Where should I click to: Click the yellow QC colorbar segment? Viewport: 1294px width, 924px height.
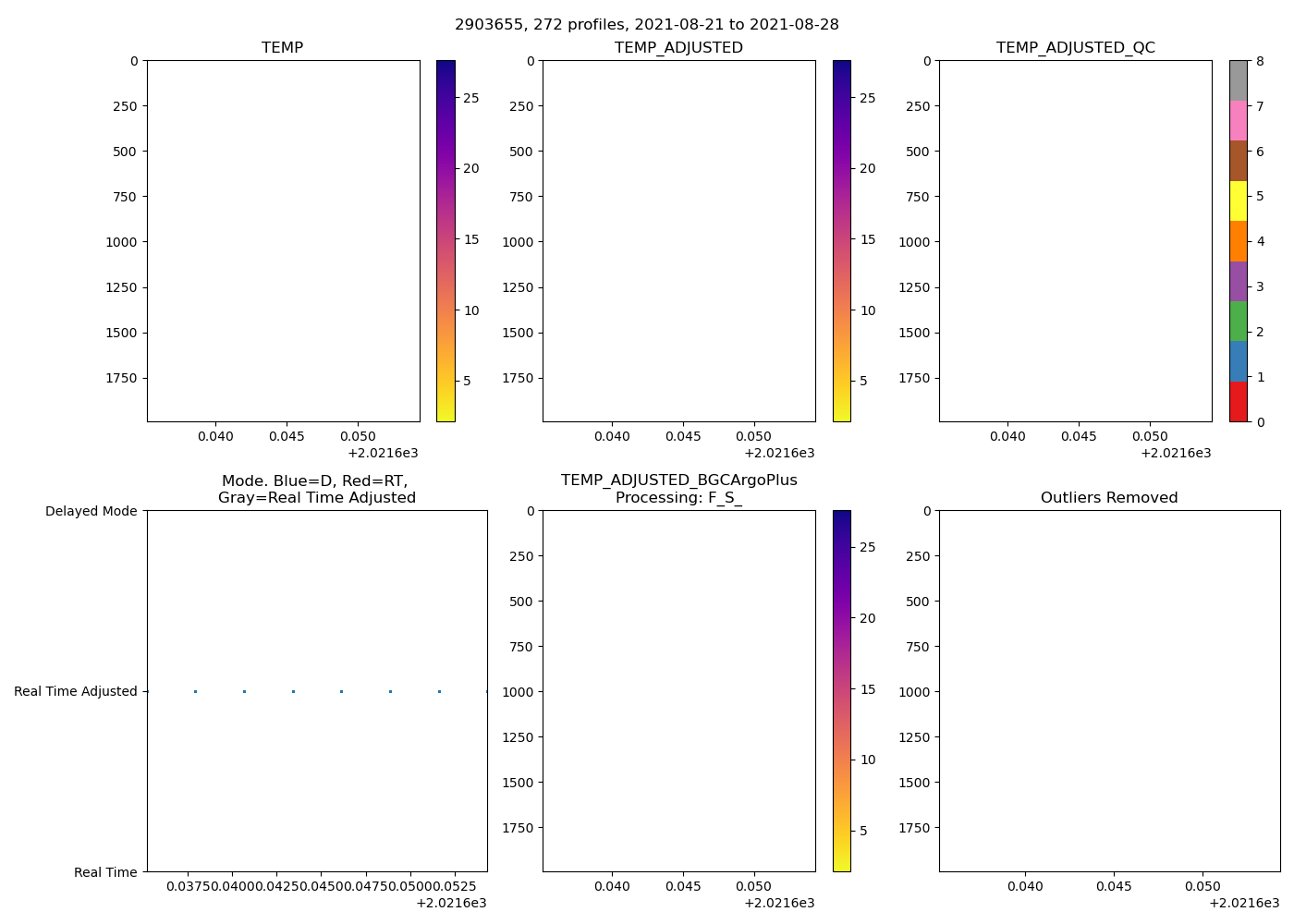coord(1238,201)
